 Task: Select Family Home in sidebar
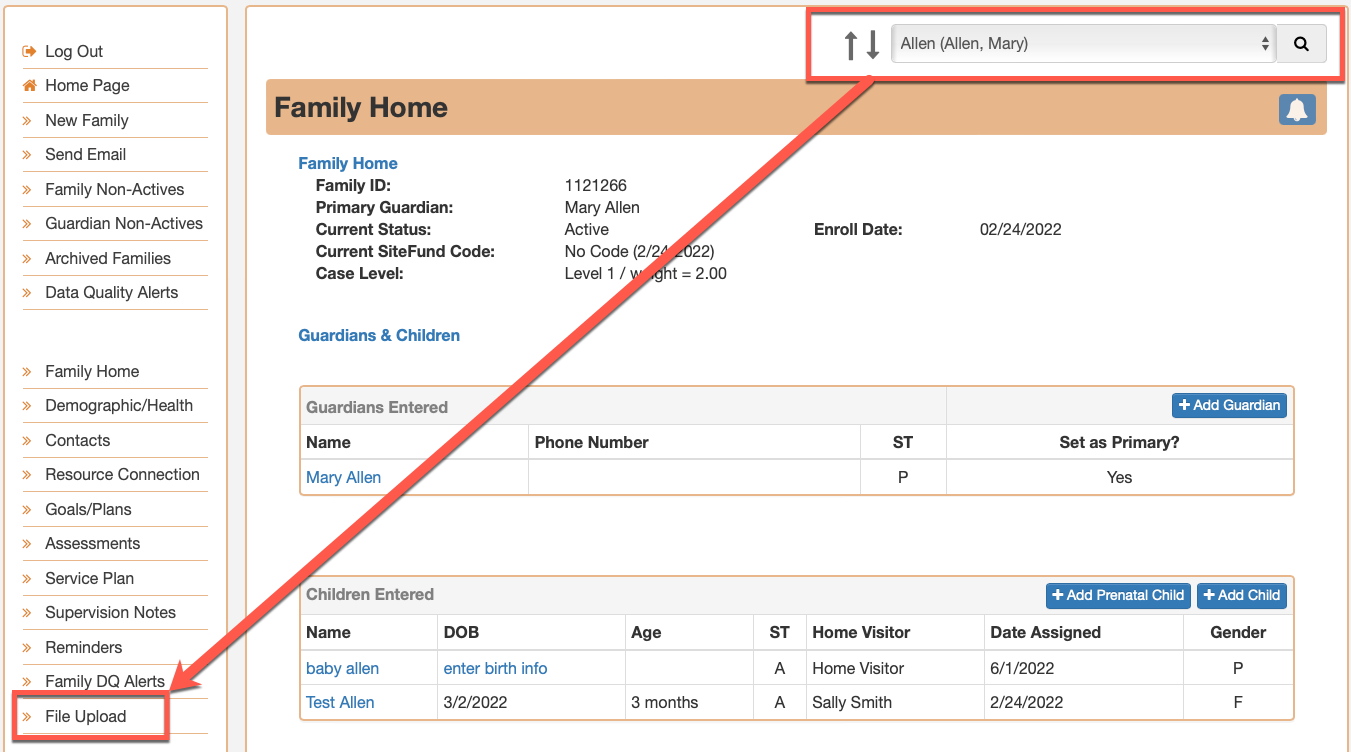pos(92,371)
